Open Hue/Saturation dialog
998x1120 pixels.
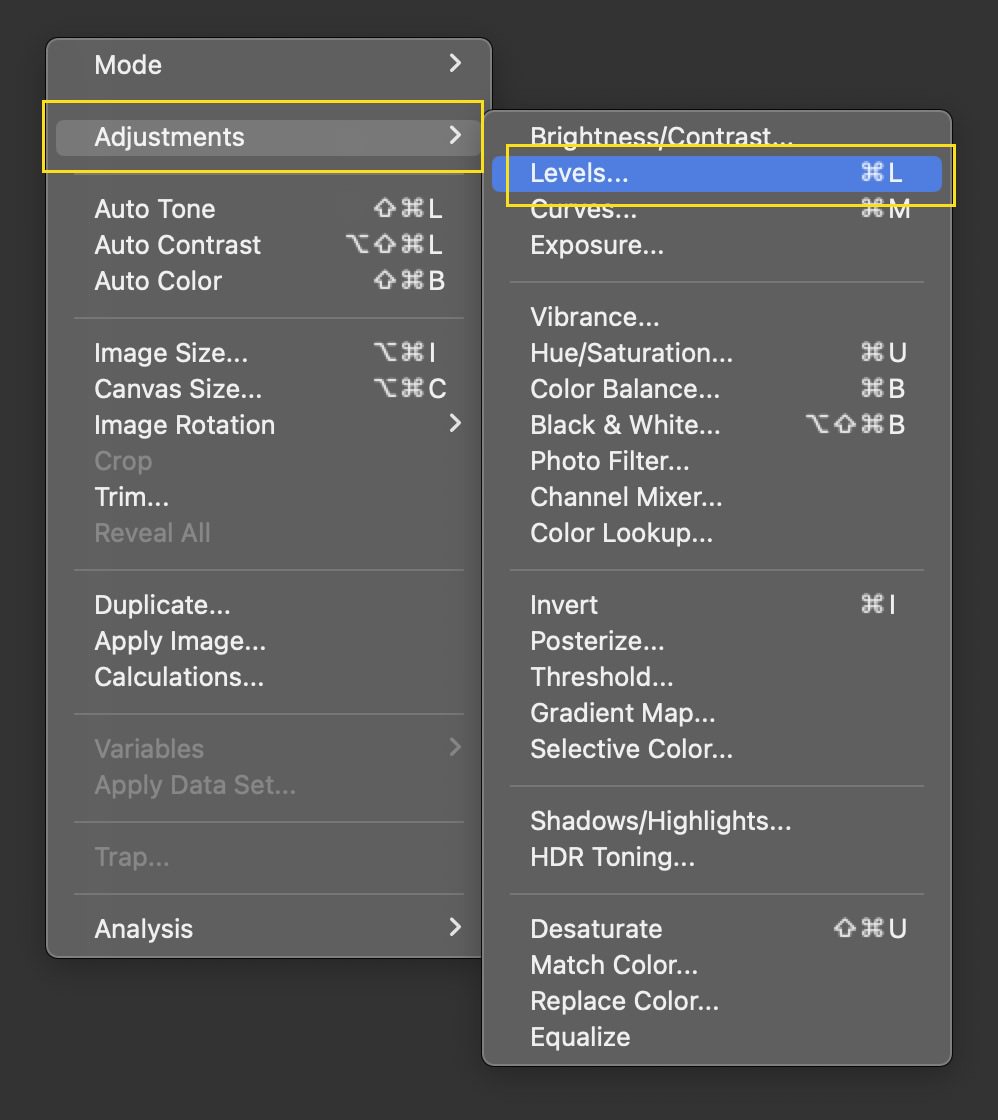point(631,353)
